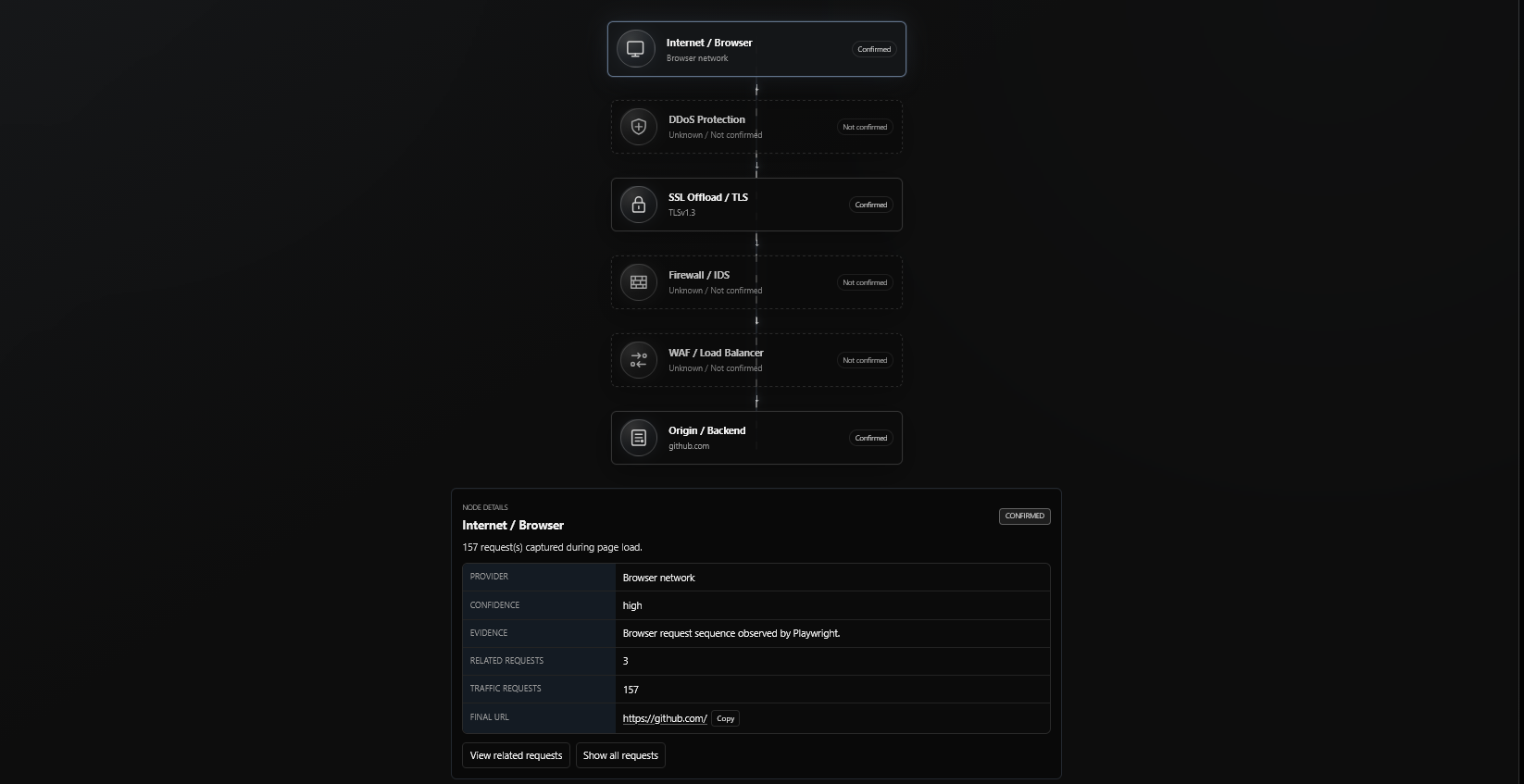Click the evidence text about Playwright

[x=731, y=633]
